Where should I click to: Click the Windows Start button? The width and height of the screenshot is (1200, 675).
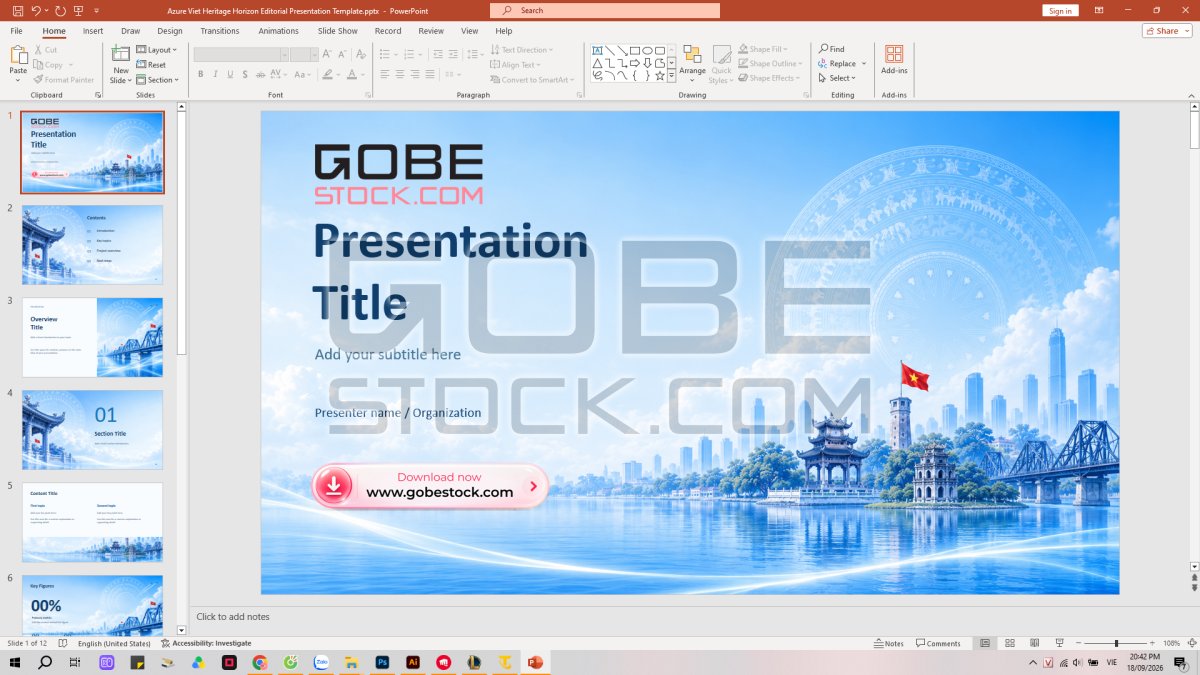pyautogui.click(x=15, y=662)
